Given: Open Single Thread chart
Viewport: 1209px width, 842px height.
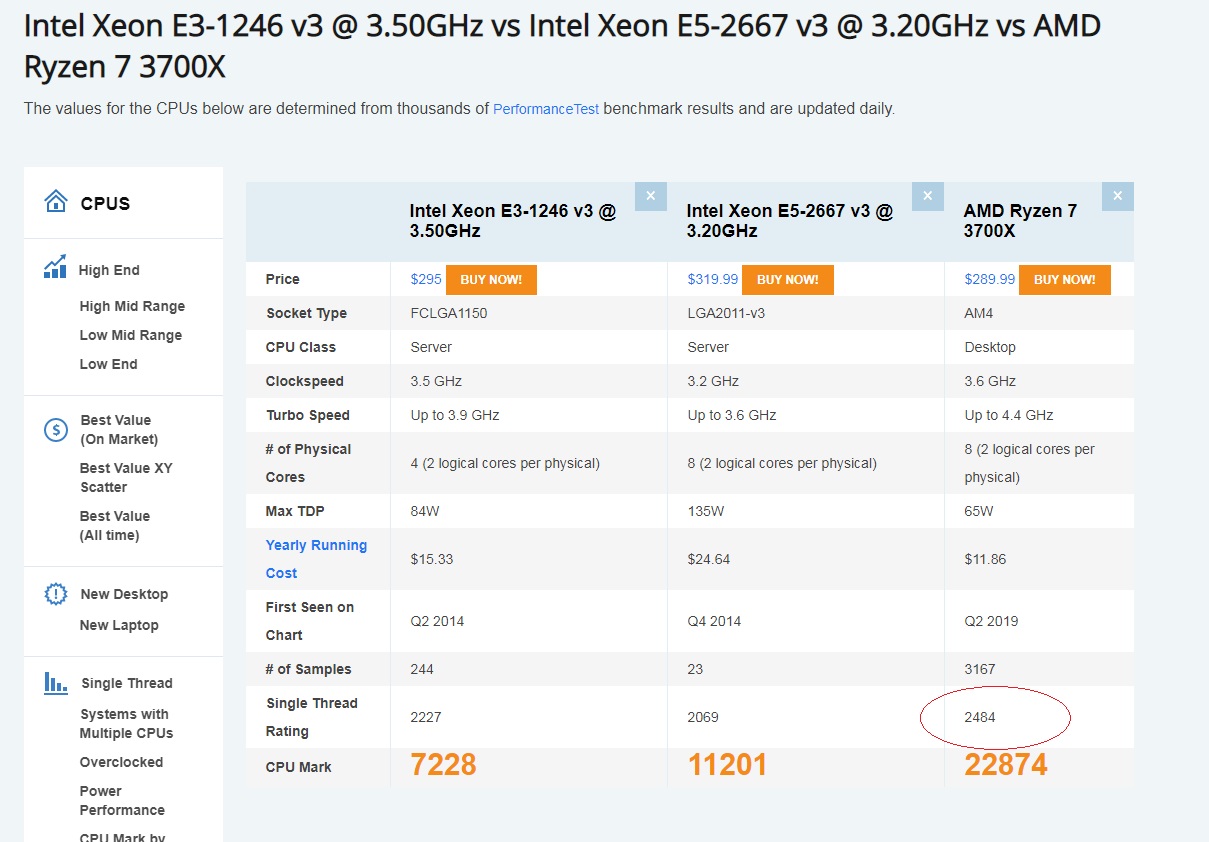Looking at the screenshot, I should (x=127, y=683).
